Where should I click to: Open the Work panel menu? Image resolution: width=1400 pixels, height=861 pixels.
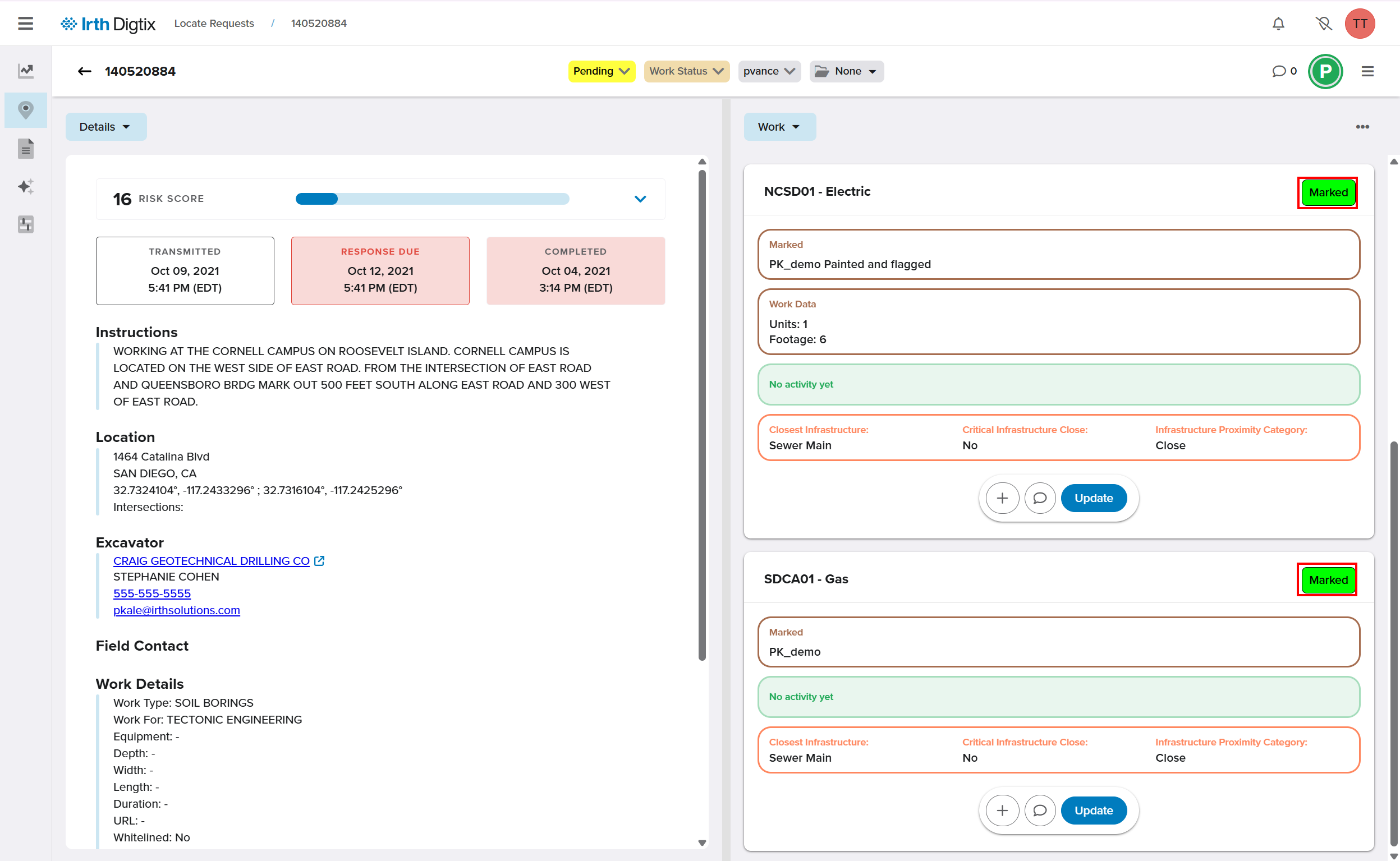(779, 127)
